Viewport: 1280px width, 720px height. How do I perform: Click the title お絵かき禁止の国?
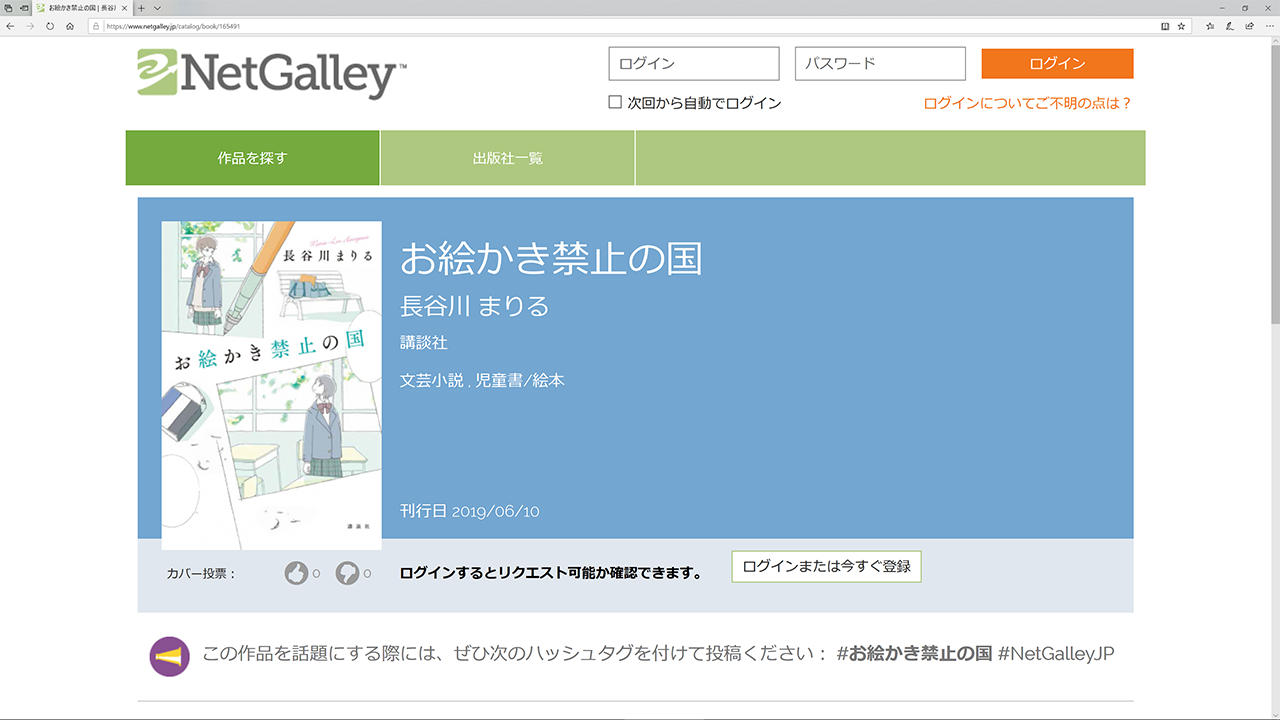point(551,258)
